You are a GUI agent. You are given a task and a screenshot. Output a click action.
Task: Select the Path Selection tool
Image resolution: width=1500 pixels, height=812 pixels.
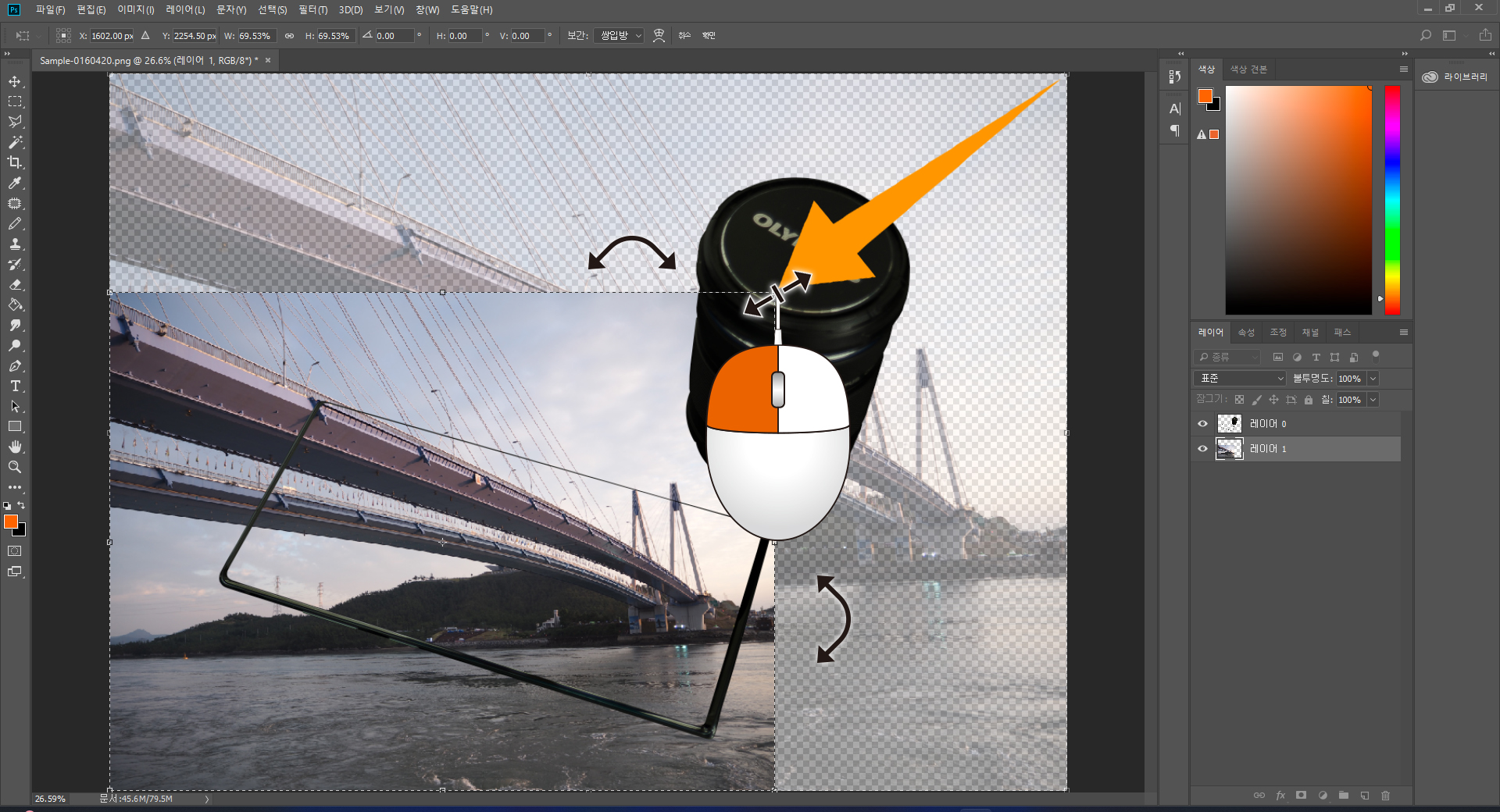[15, 406]
